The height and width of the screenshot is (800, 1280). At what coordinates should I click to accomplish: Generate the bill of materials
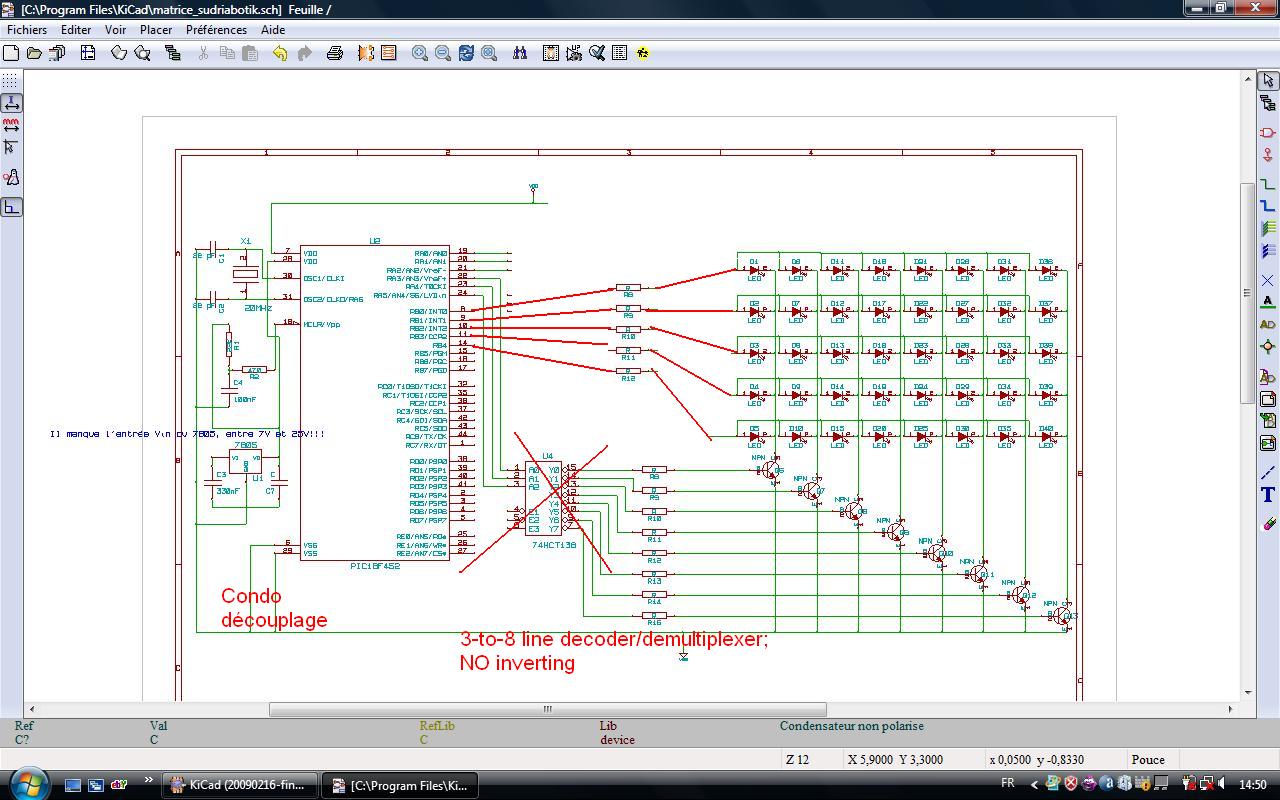tap(620, 53)
